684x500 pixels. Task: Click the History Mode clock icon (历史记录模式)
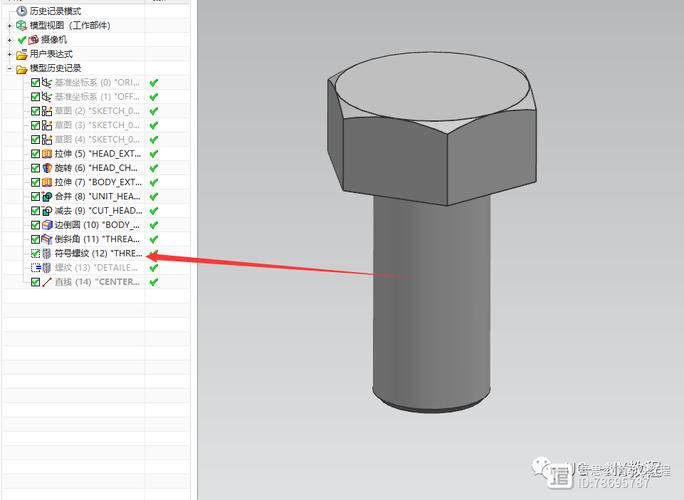[x=21, y=11]
